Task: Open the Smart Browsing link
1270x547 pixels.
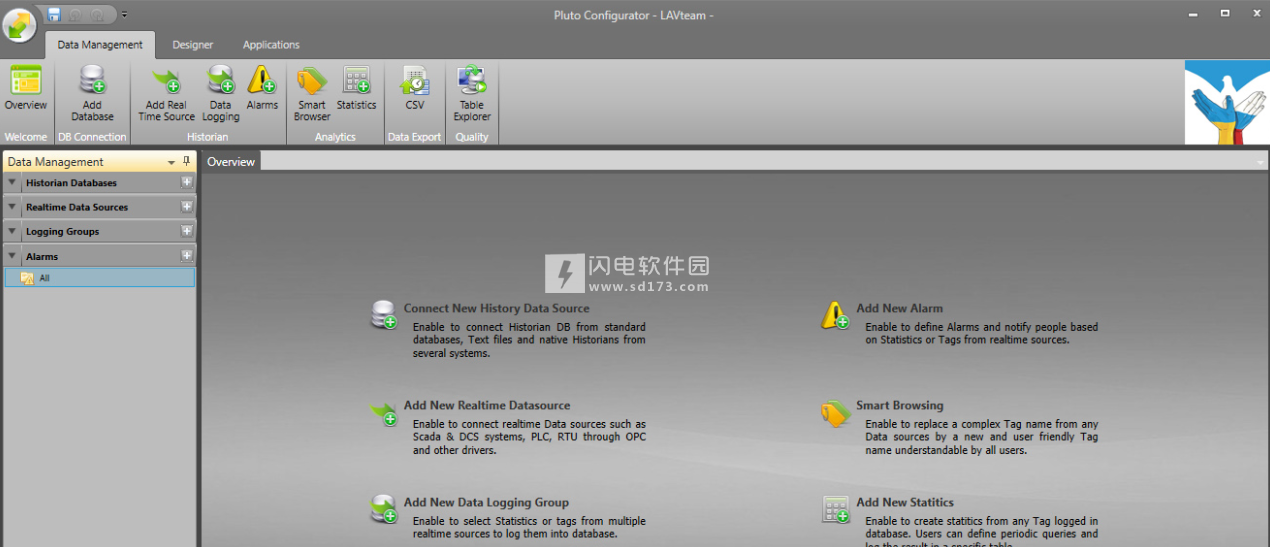Action: click(x=899, y=405)
